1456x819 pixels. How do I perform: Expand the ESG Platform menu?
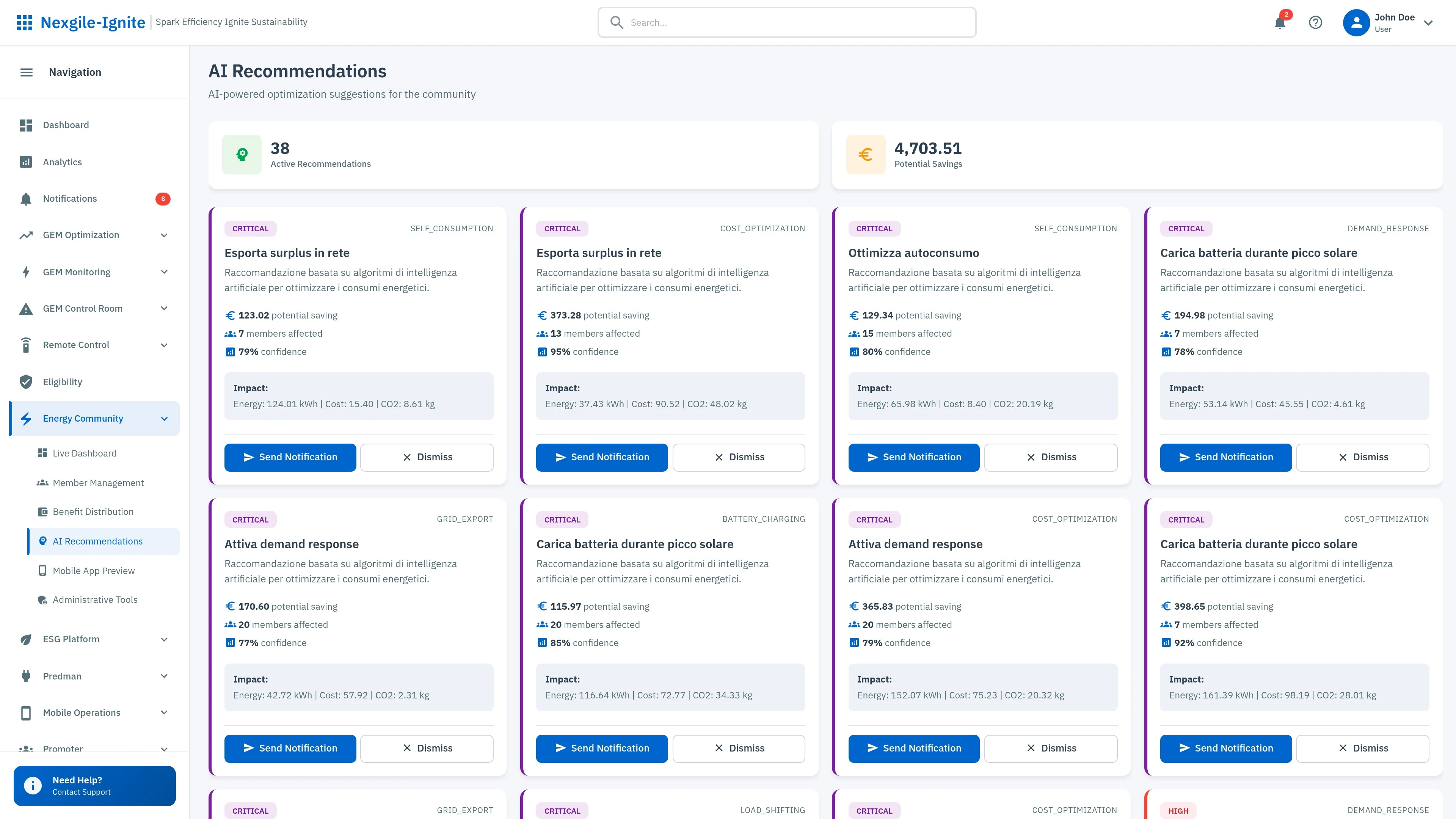[72, 639]
